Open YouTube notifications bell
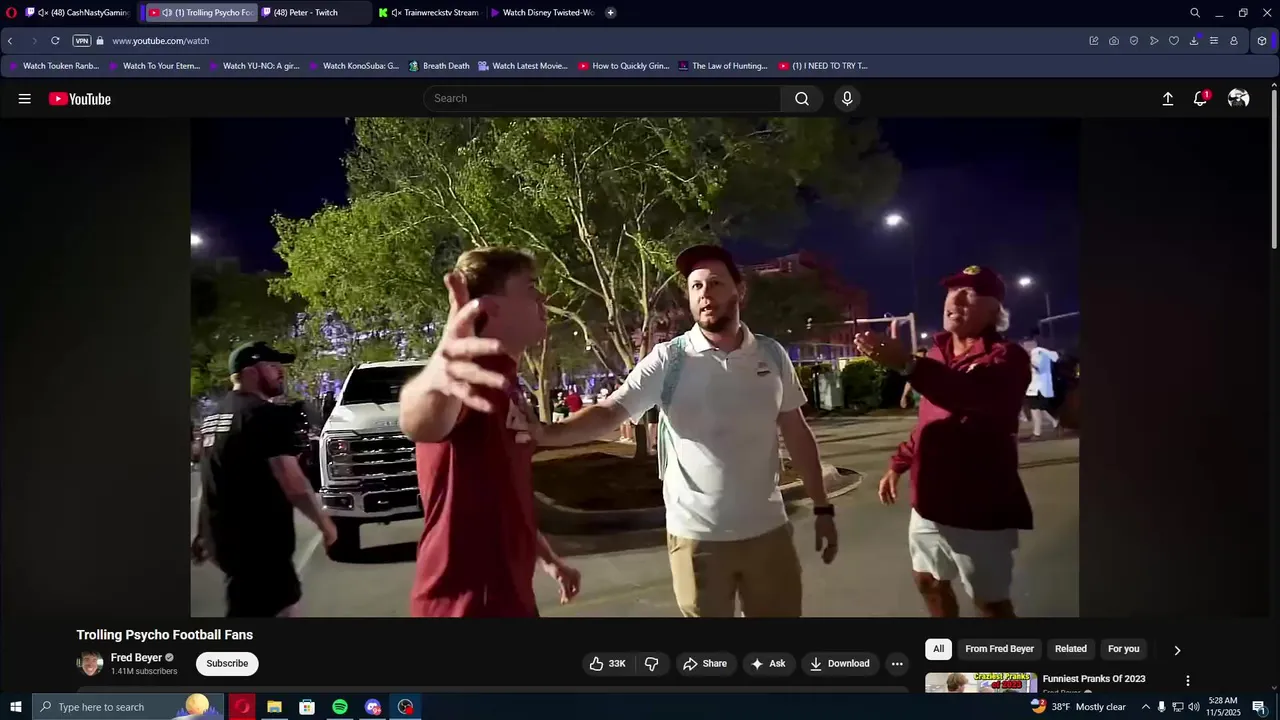The width and height of the screenshot is (1280, 720). pyautogui.click(x=1201, y=98)
